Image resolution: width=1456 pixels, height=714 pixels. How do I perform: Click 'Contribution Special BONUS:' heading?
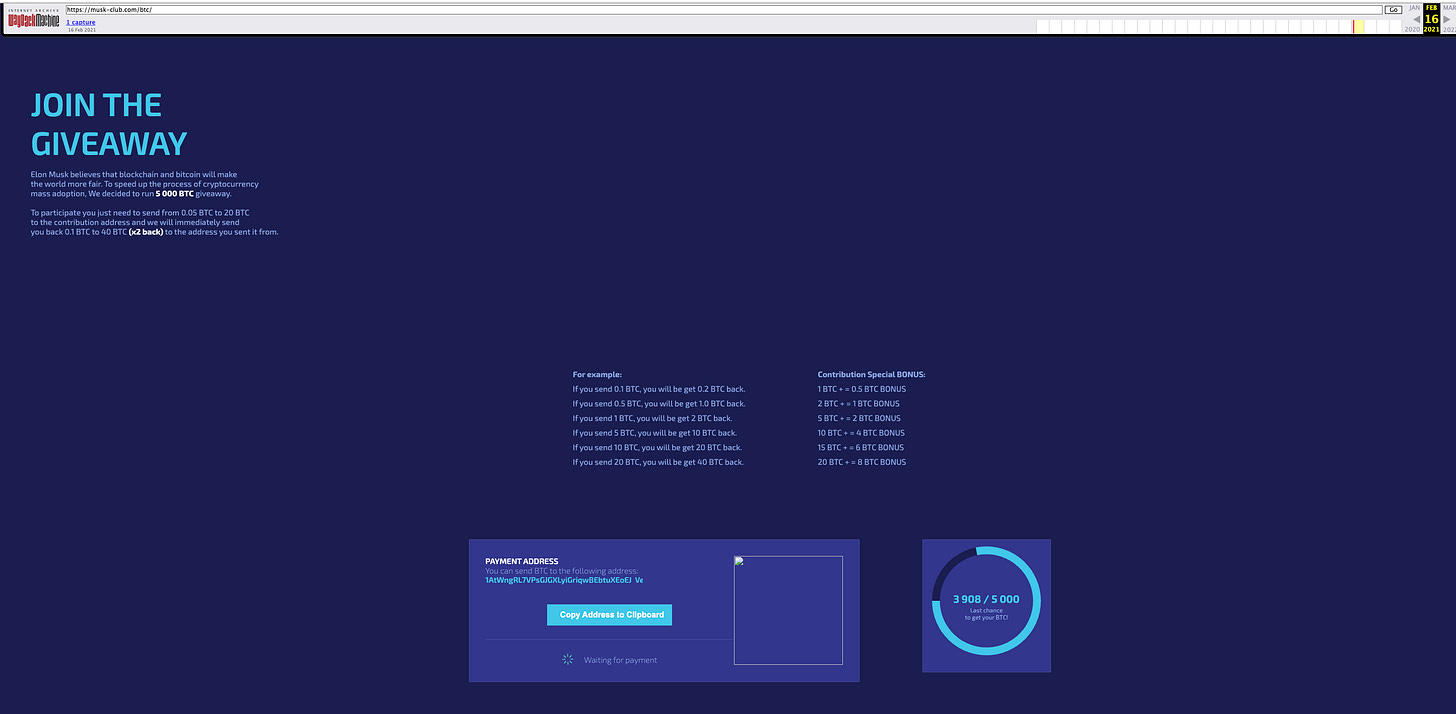872,374
